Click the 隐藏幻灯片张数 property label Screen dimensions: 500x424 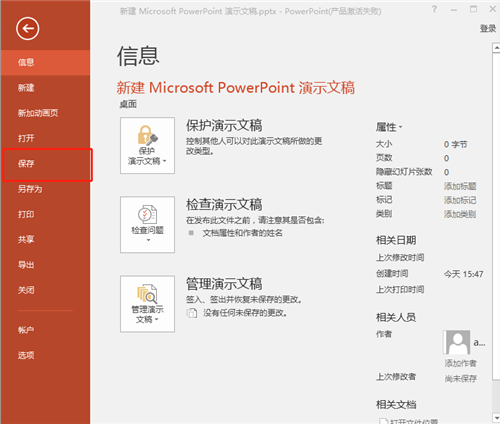tap(404, 172)
